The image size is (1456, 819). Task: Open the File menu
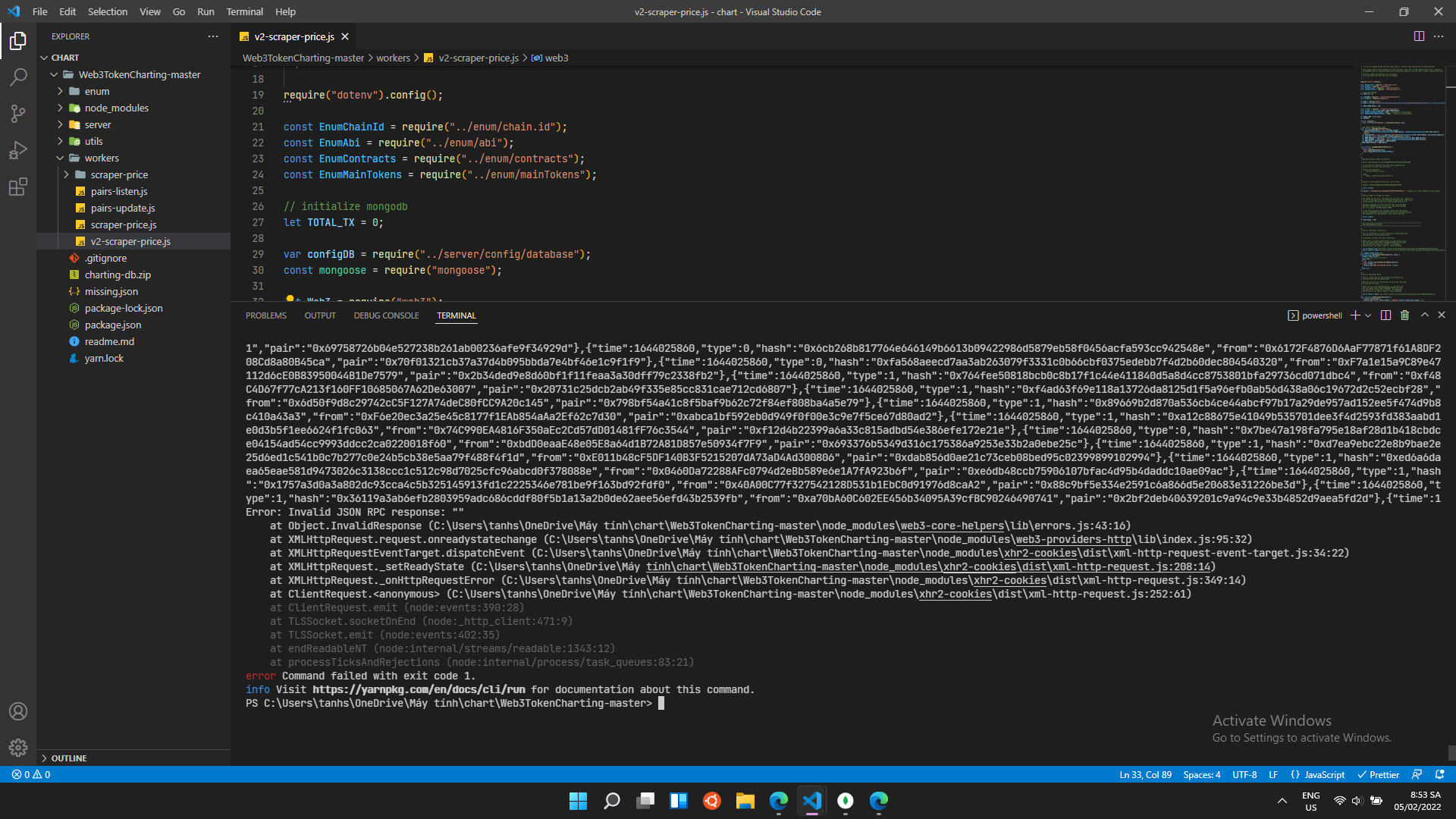click(x=40, y=11)
